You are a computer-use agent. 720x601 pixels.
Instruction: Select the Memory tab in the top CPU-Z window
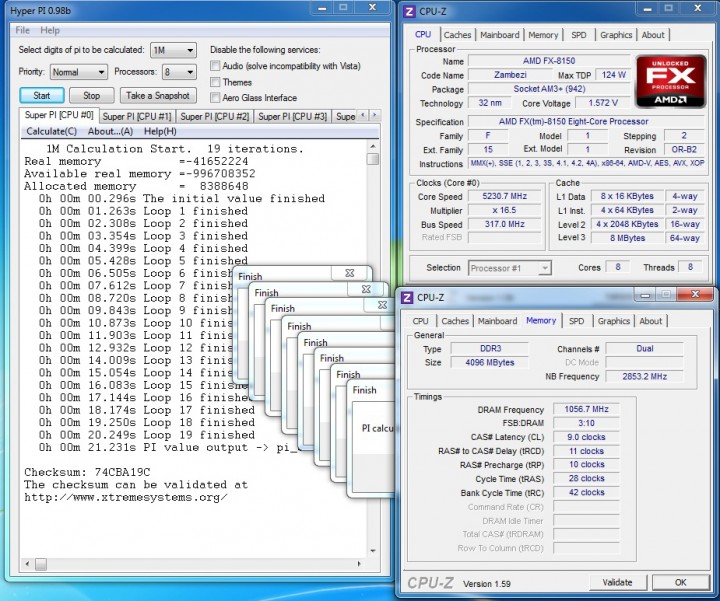[x=543, y=35]
